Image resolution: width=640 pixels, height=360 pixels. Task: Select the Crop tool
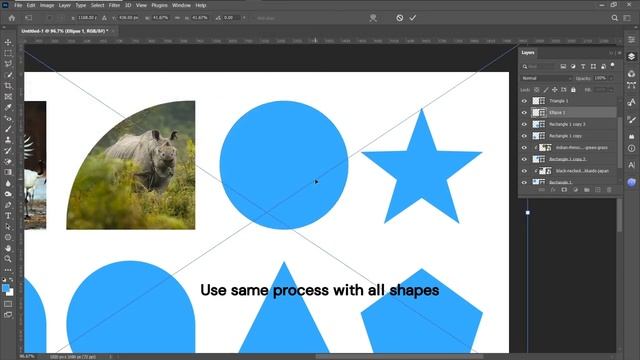click(8, 86)
